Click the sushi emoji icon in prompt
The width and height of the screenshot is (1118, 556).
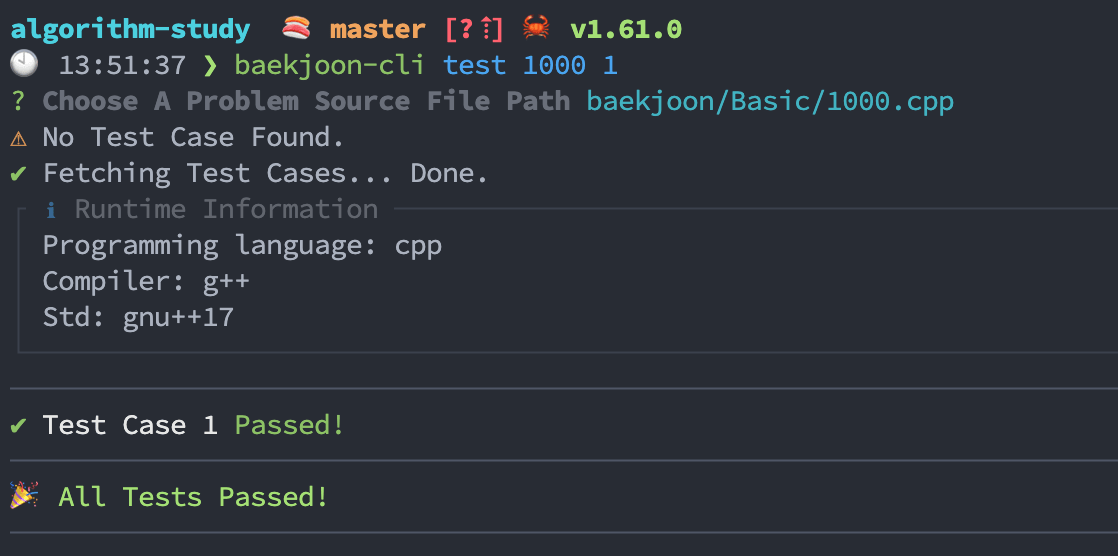(296, 29)
